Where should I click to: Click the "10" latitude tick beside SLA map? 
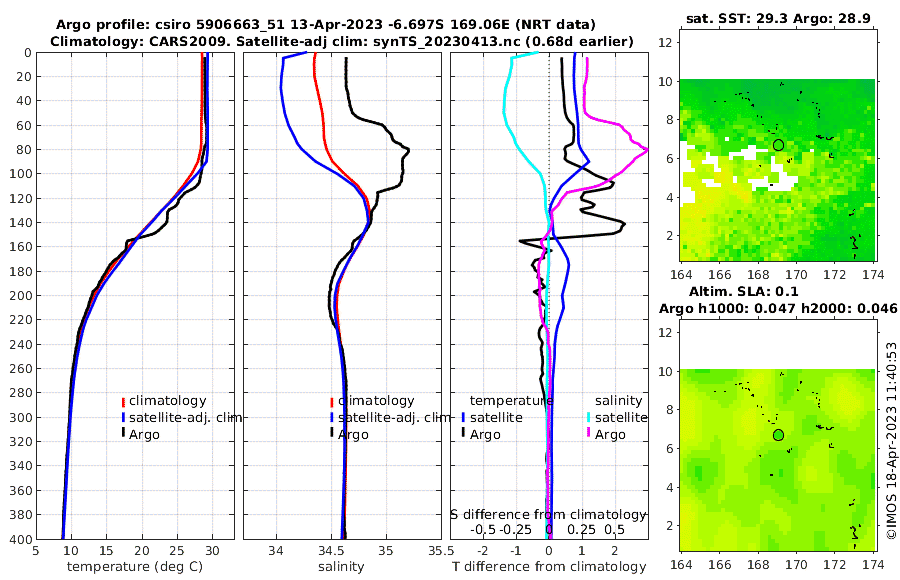point(665,371)
